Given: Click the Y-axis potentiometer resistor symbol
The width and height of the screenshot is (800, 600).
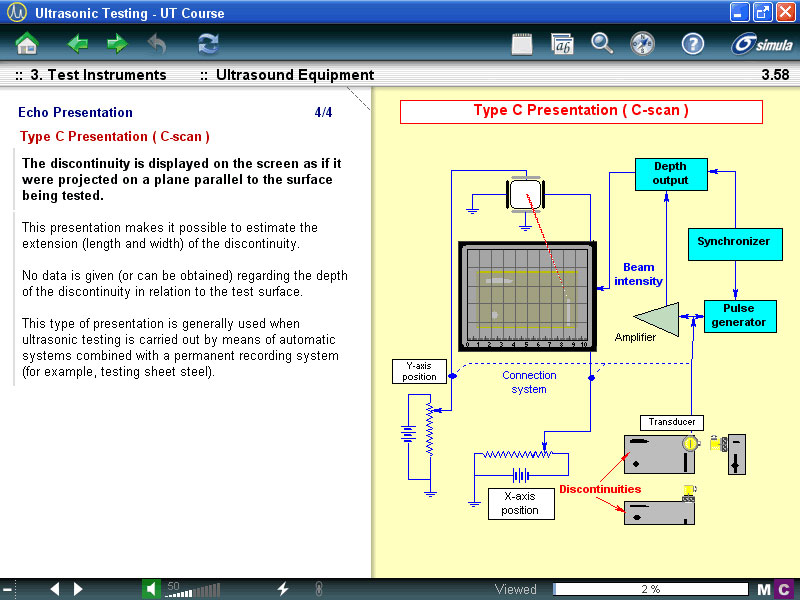Looking at the screenshot, I should click(430, 430).
